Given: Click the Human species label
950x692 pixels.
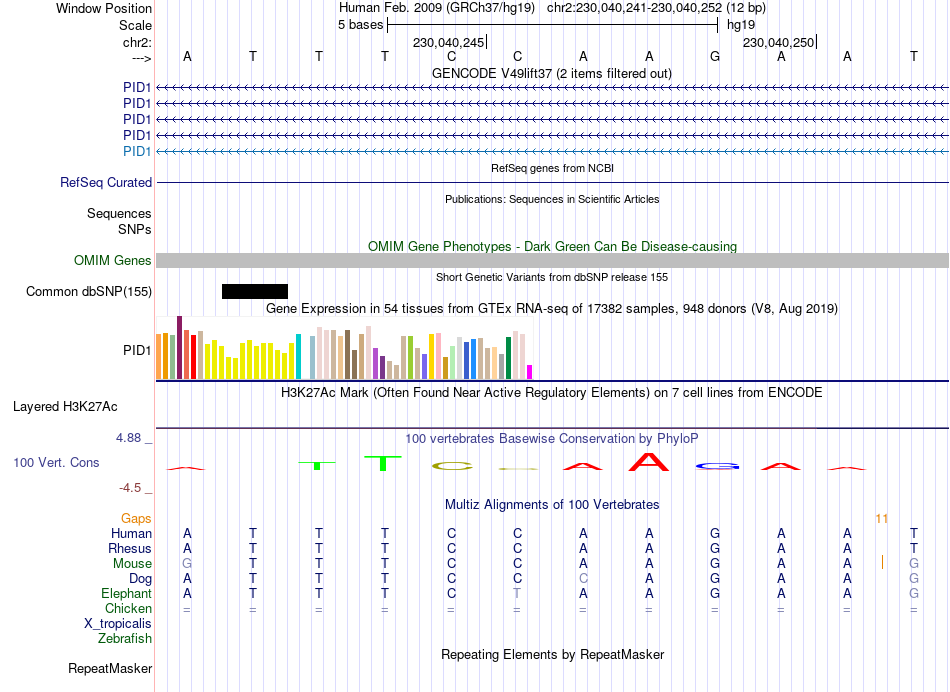Looking at the screenshot, I should pos(131,533).
